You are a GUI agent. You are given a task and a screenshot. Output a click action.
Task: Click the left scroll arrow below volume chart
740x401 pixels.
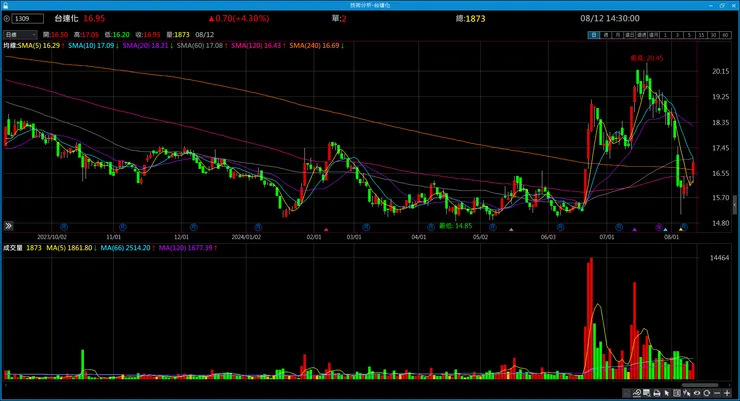pos(5,385)
